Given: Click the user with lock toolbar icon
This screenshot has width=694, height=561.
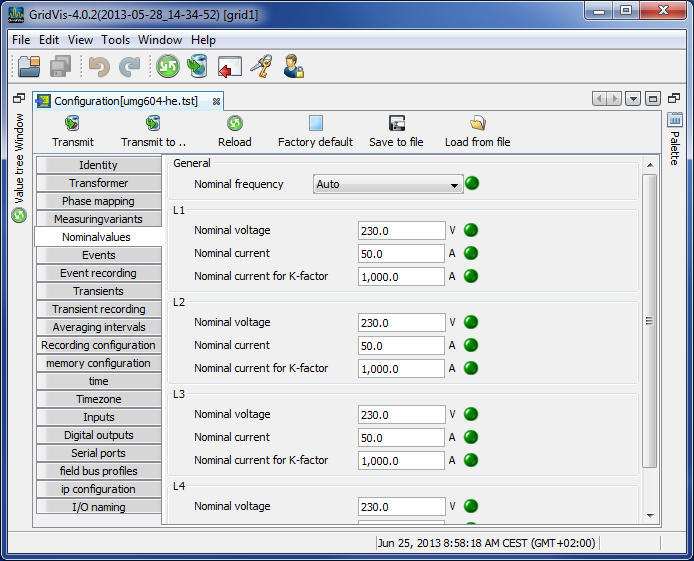Looking at the screenshot, I should click(x=293, y=67).
